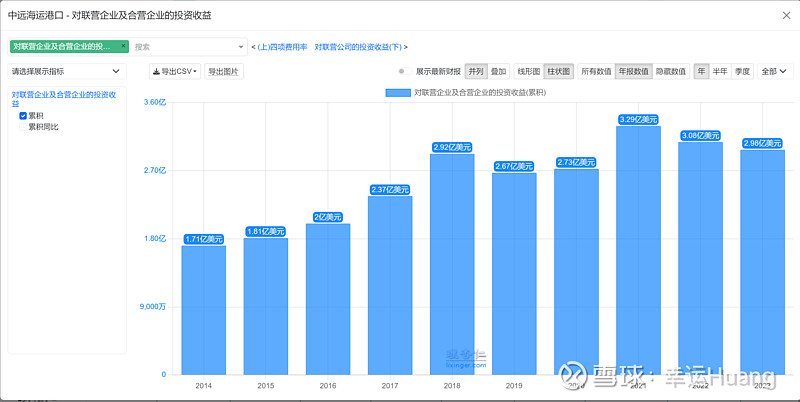Click the 3.60亿 y-axis label
Screen dimensions: 800x402
pyautogui.click(x=155, y=102)
